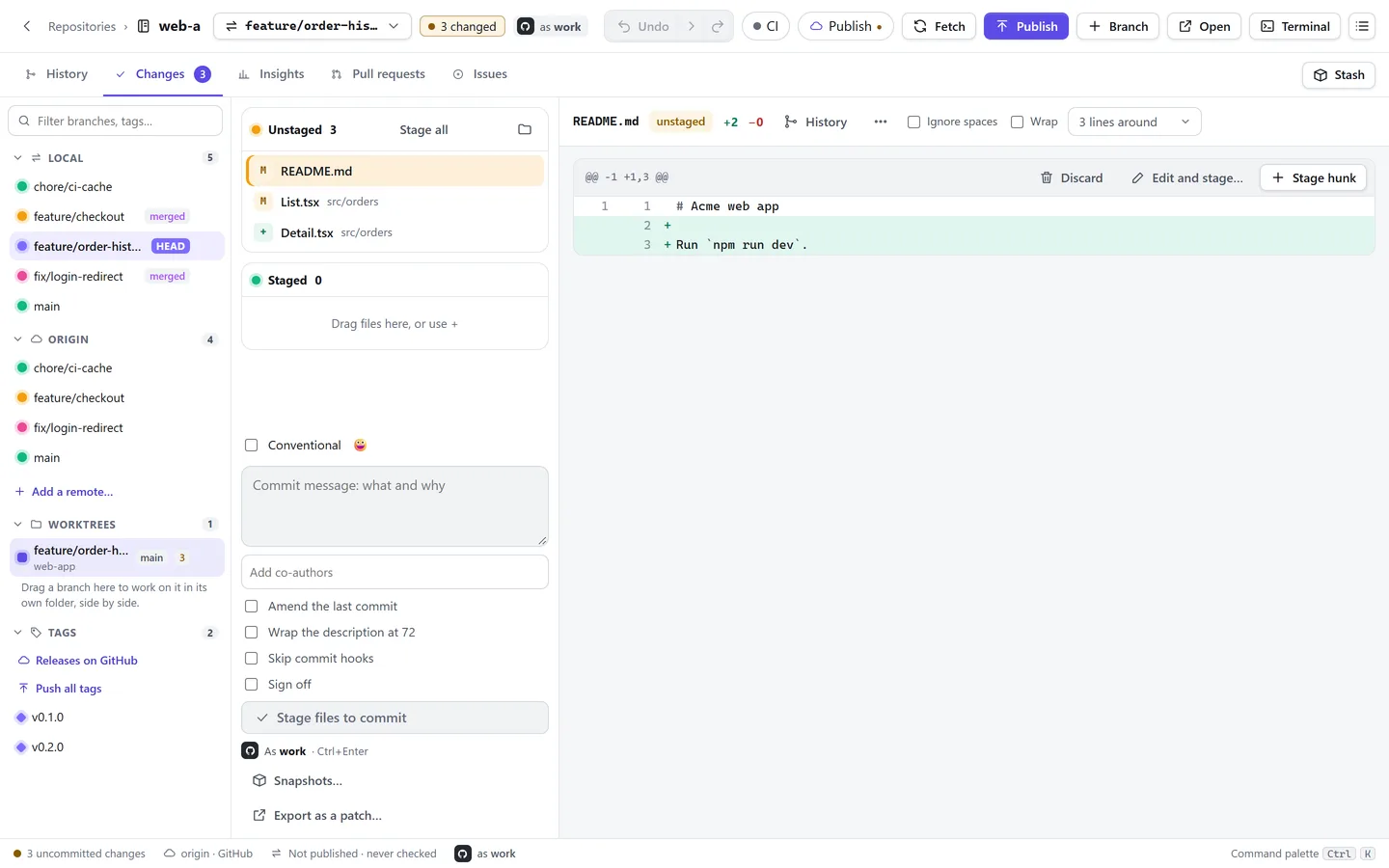The image size is (1389, 868).
Task: Click Stage all
Action: tap(423, 129)
